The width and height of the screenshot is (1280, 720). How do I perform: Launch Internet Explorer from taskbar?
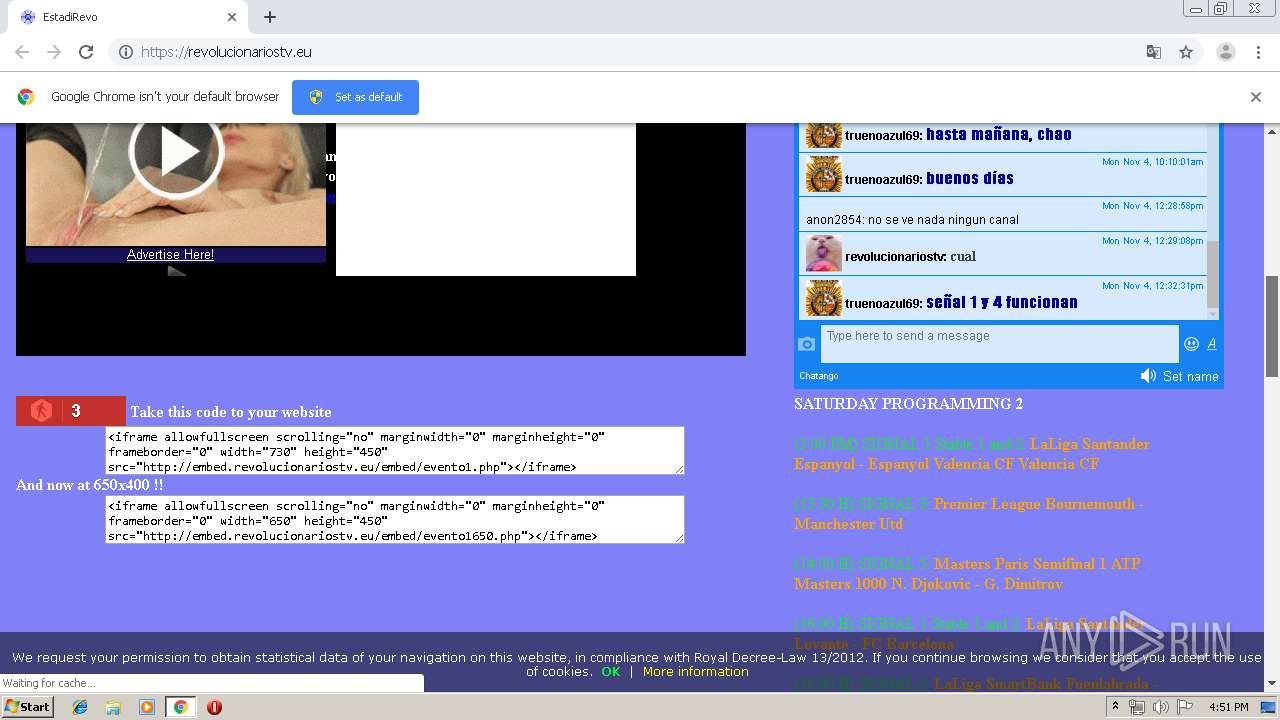[x=80, y=707]
